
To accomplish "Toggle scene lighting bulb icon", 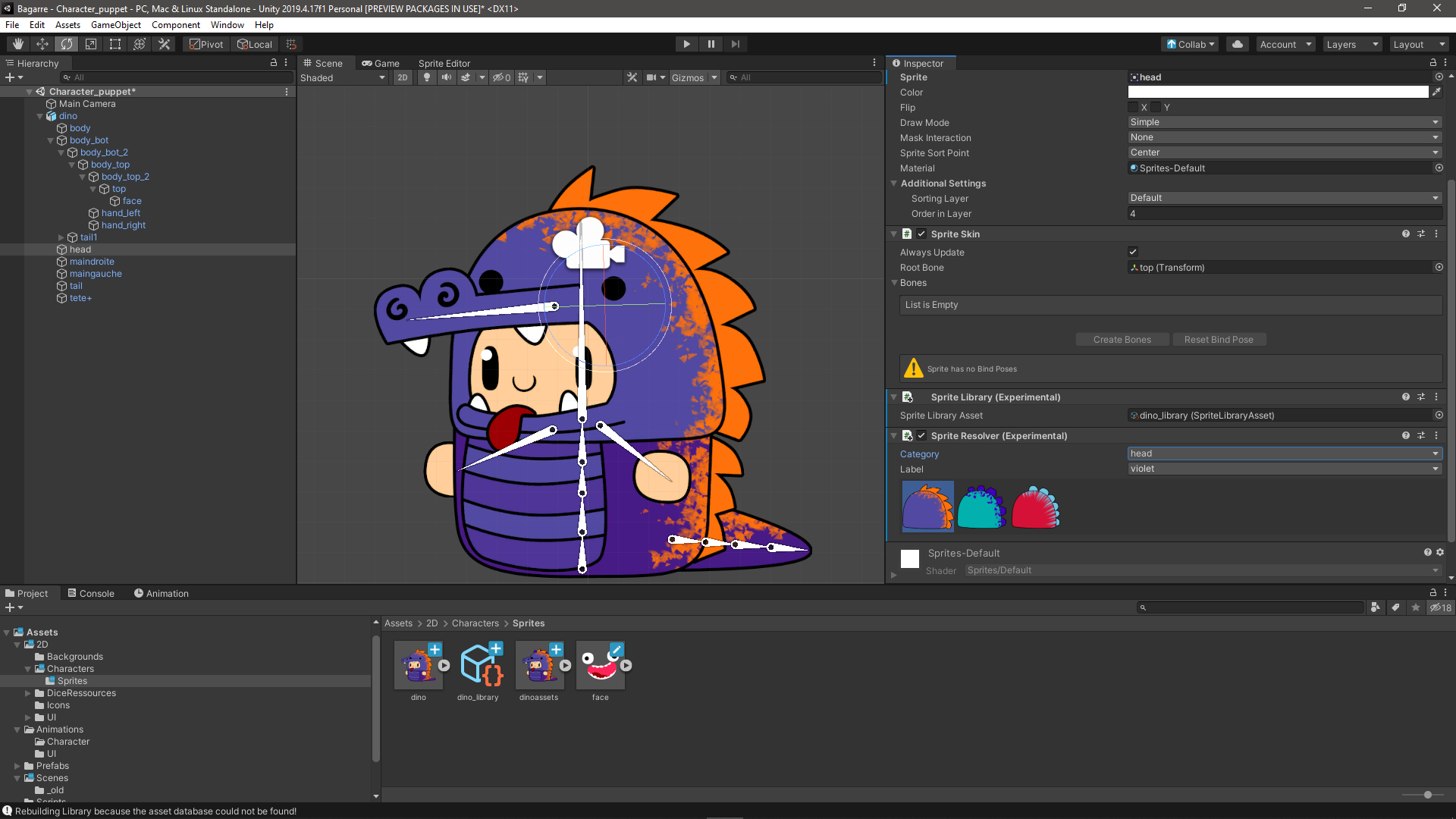I will 427,77.
